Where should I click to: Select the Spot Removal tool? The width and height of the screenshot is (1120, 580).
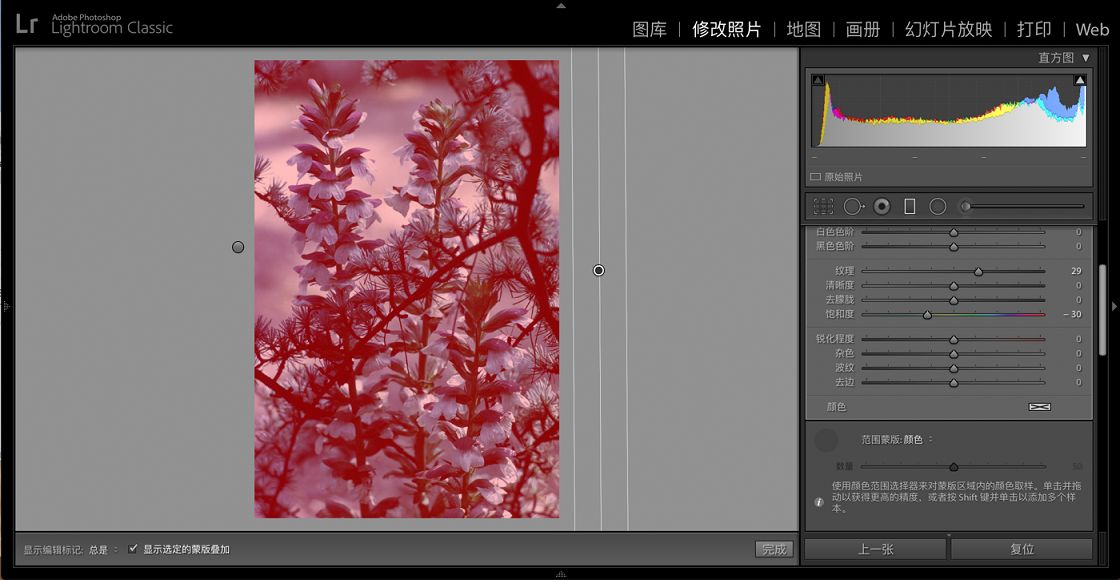[852, 206]
